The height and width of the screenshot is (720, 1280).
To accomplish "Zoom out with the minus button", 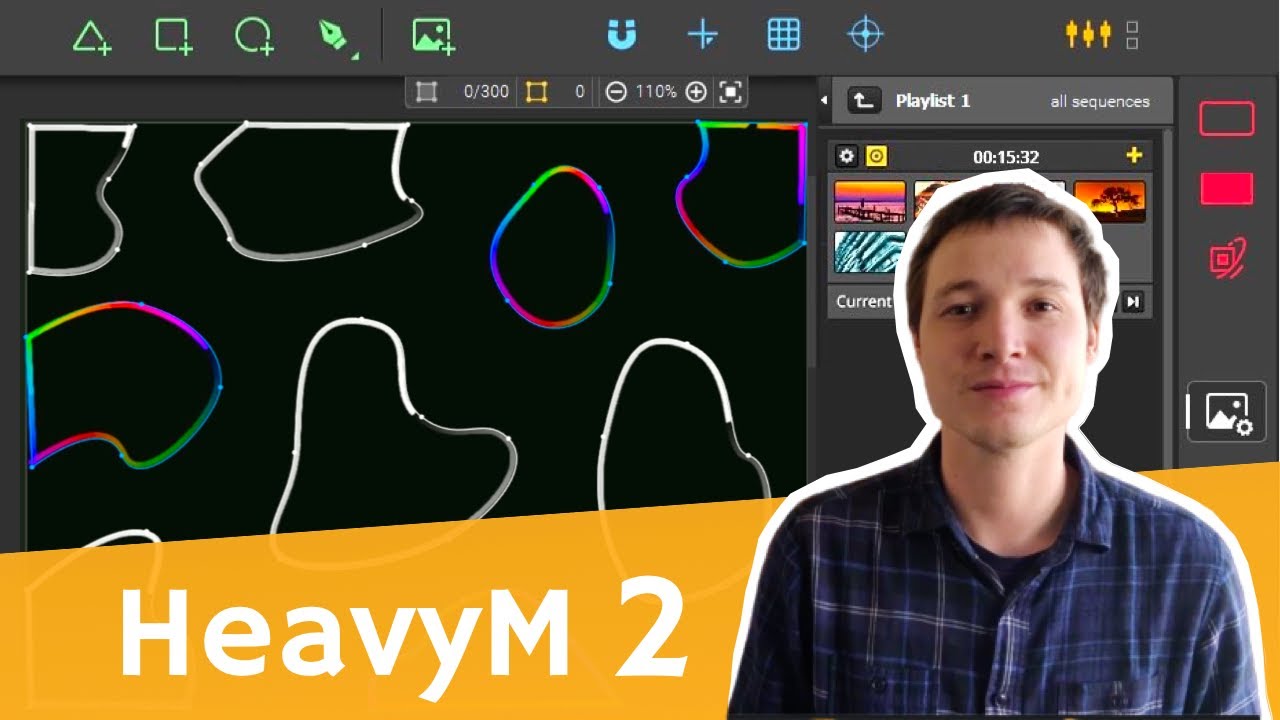I will click(616, 92).
